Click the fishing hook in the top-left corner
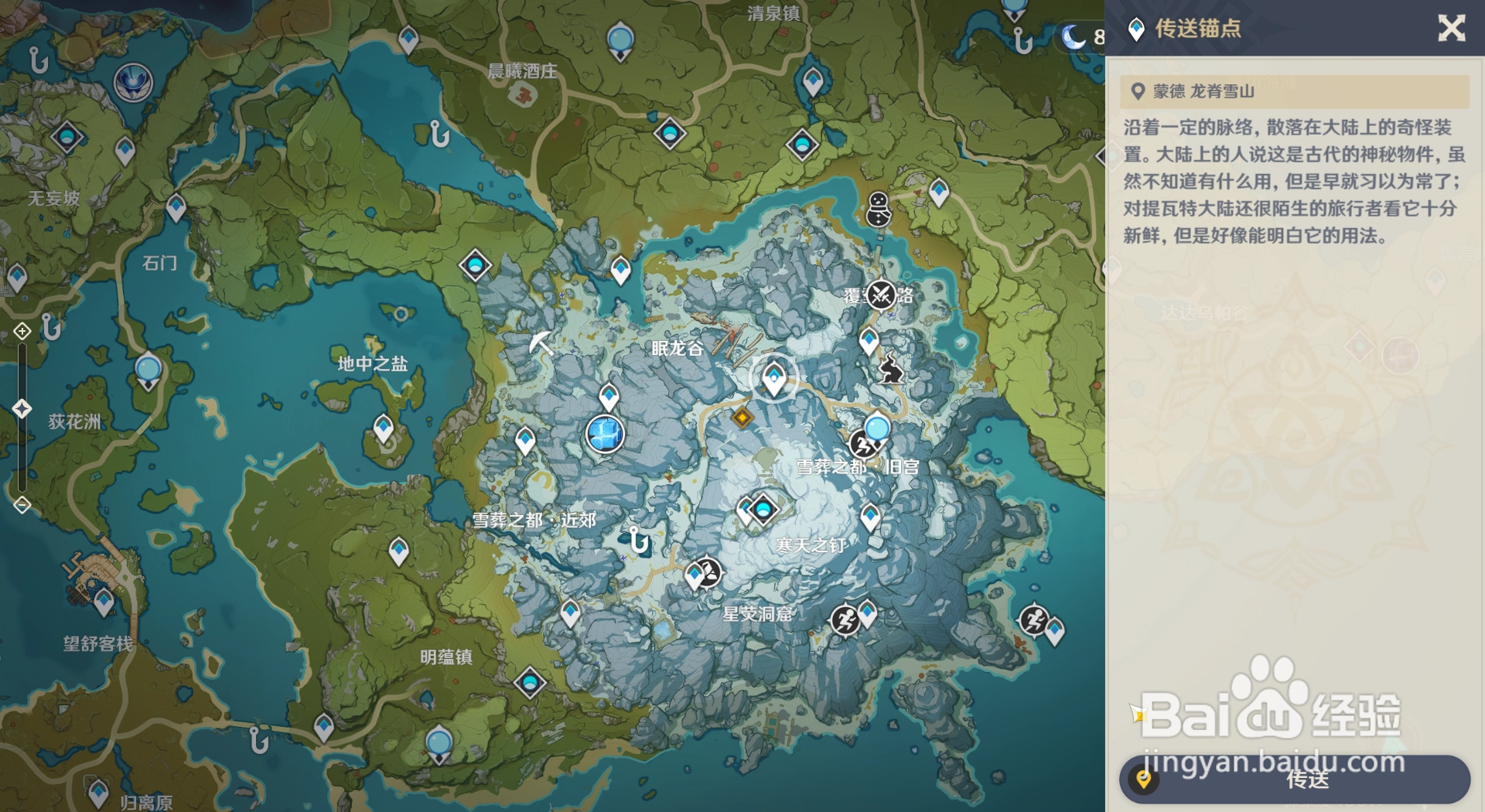This screenshot has width=1485, height=812. click(38, 60)
